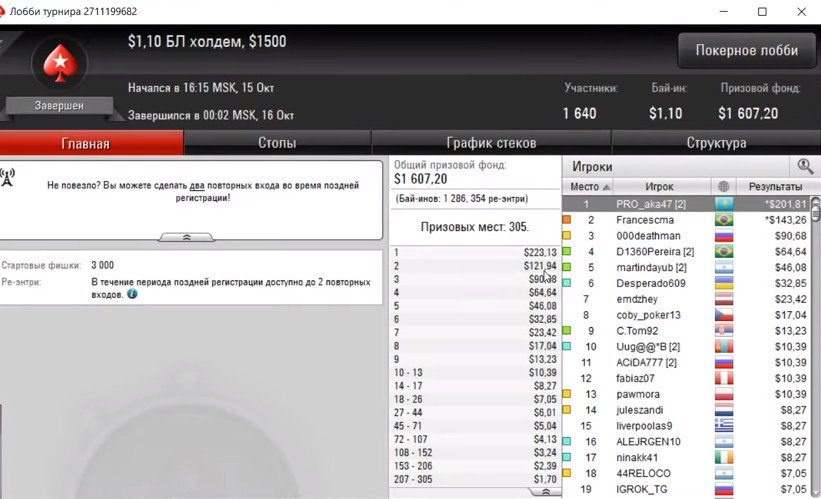The image size is (821, 499).
Task: Click Brazil flag next to Francescma
Action: (724, 220)
